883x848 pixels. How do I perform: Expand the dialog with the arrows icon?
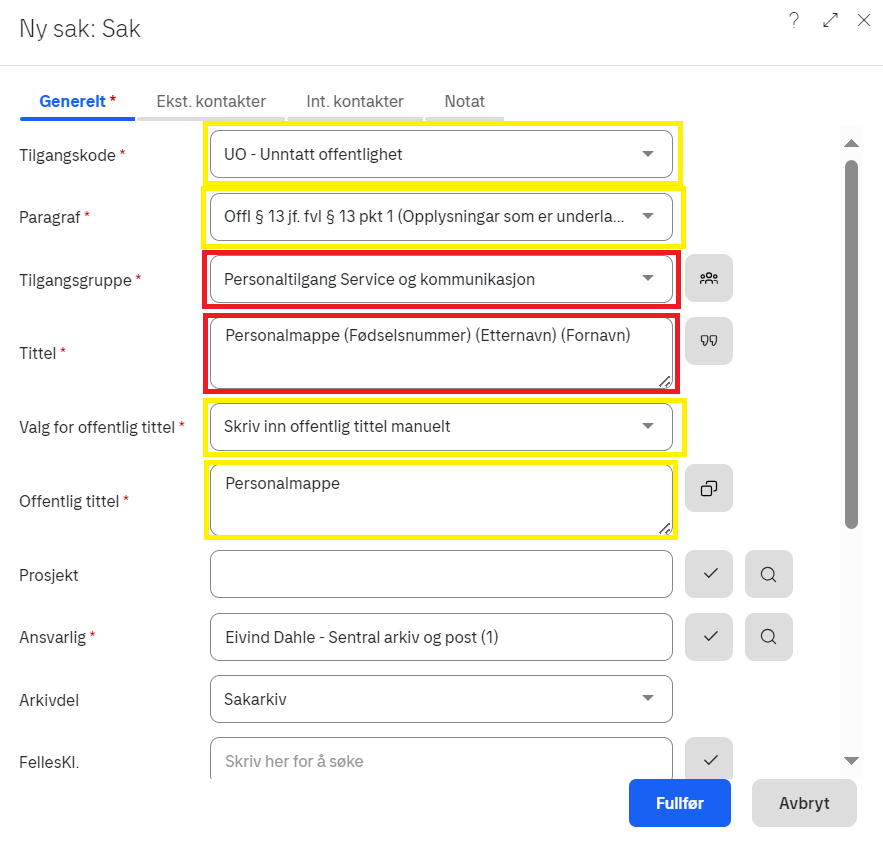[x=830, y=20]
